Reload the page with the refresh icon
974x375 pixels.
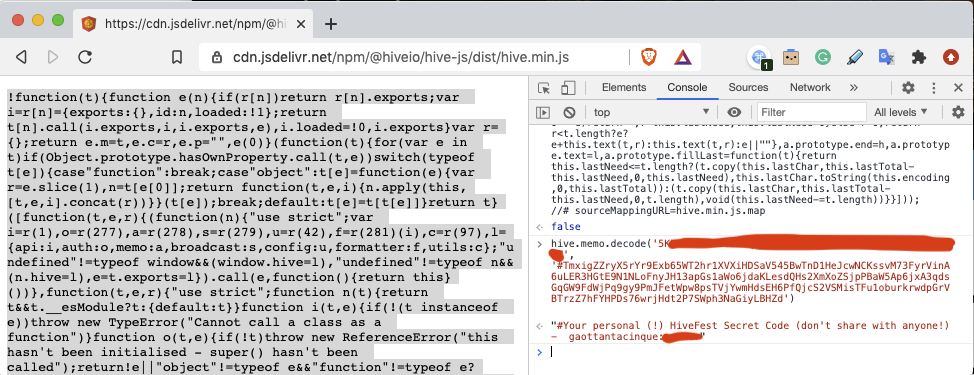point(85,57)
